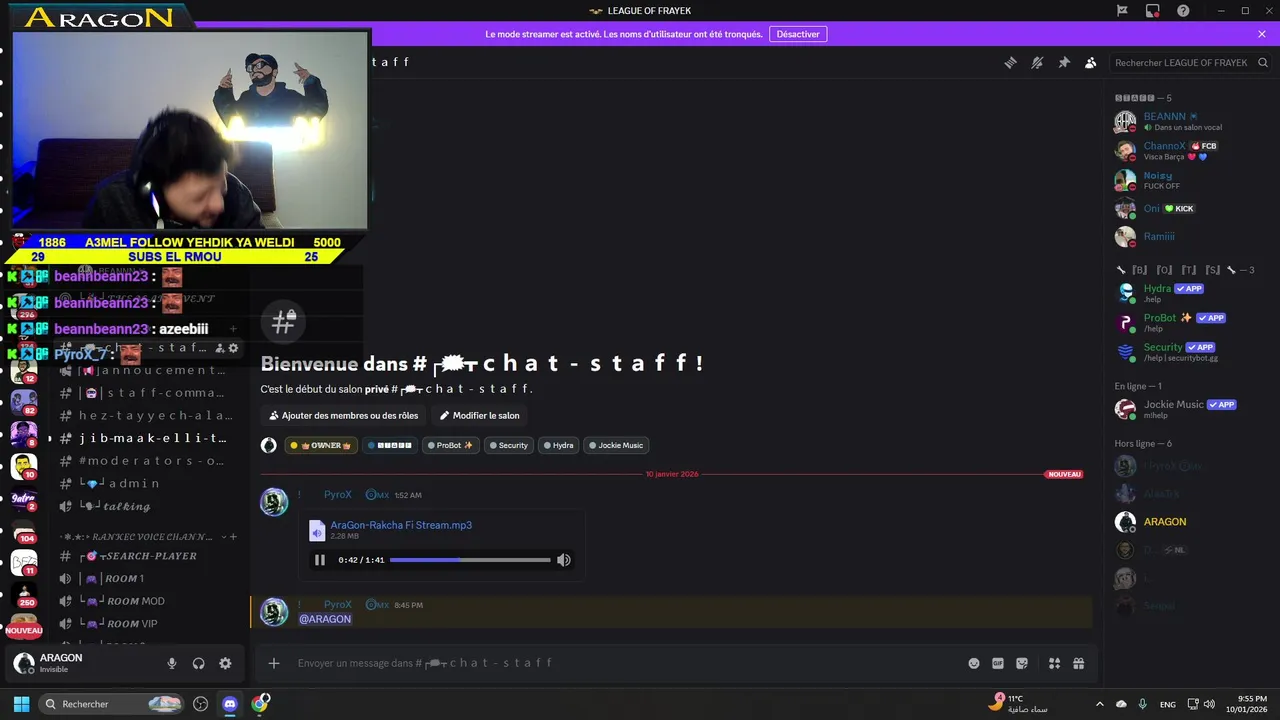Open the hez-tayyech-ala channel
Image resolution: width=1280 pixels, height=720 pixels.
point(148,415)
